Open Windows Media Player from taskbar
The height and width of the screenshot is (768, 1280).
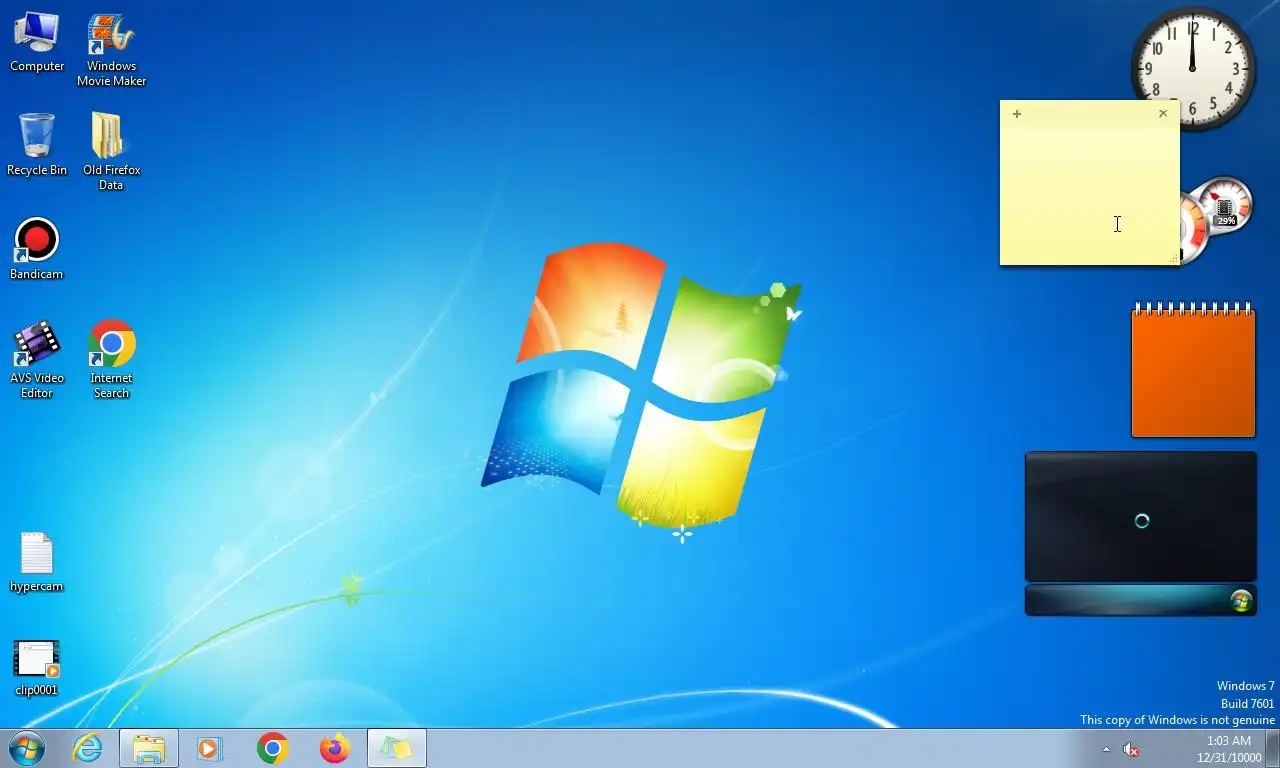coord(210,748)
